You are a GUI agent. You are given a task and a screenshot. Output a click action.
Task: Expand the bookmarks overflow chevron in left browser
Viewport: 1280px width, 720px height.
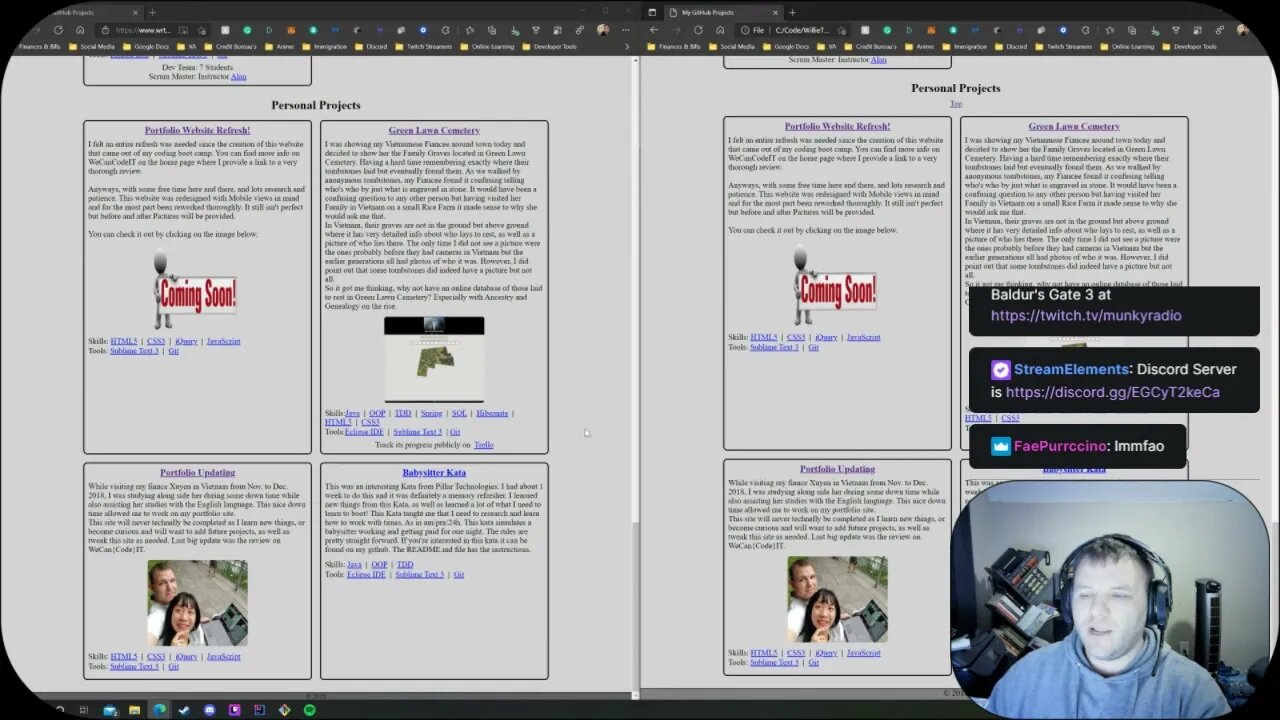pyautogui.click(x=626, y=46)
